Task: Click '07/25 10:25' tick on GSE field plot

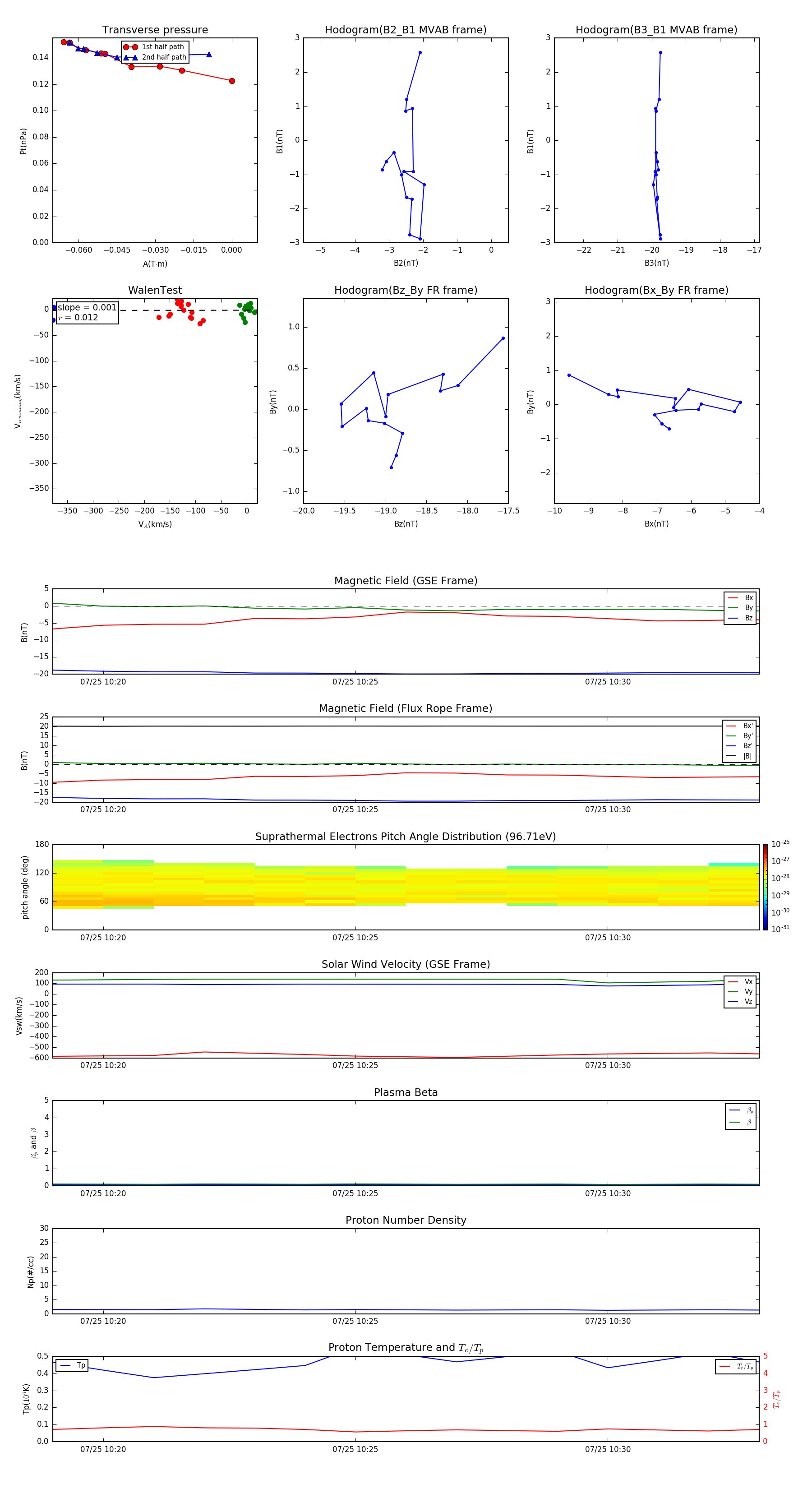Action: [x=355, y=682]
